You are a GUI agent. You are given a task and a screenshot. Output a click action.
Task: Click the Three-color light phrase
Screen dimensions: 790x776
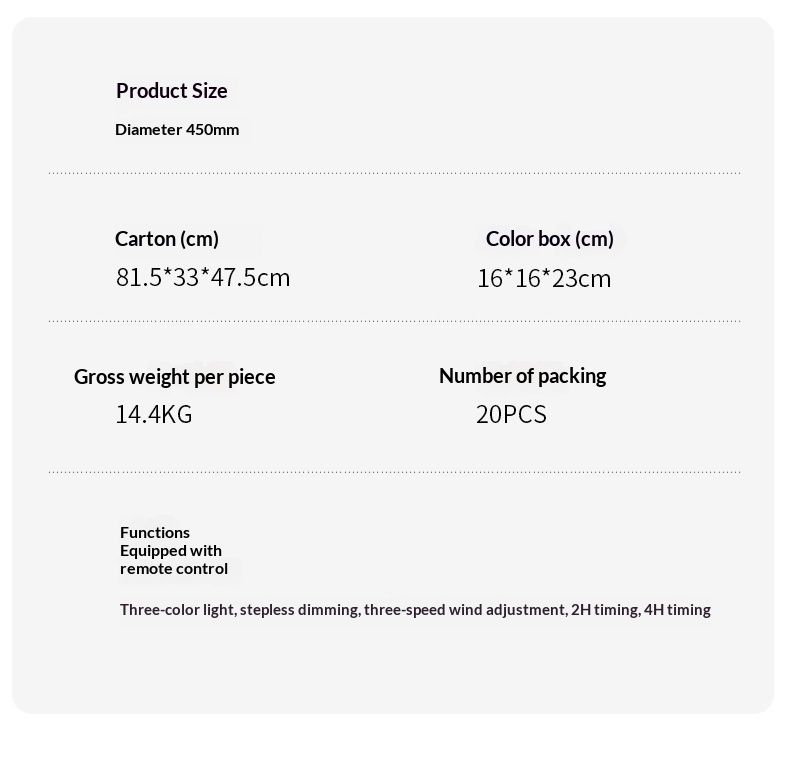pos(177,609)
